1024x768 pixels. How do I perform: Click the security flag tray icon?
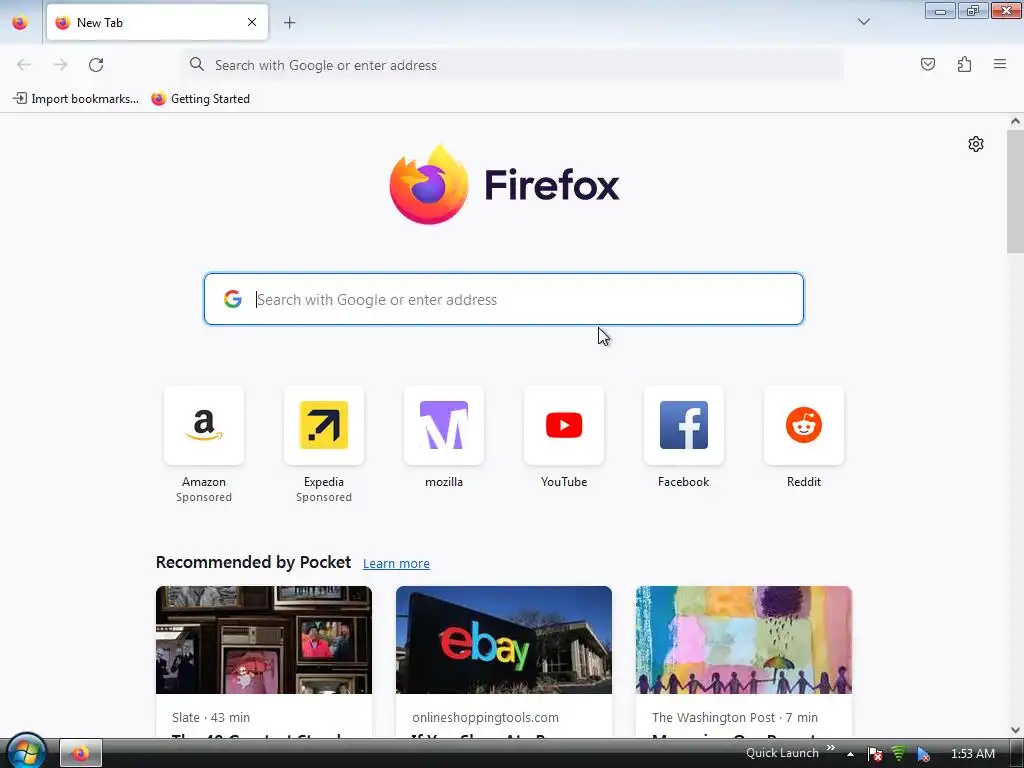point(875,754)
